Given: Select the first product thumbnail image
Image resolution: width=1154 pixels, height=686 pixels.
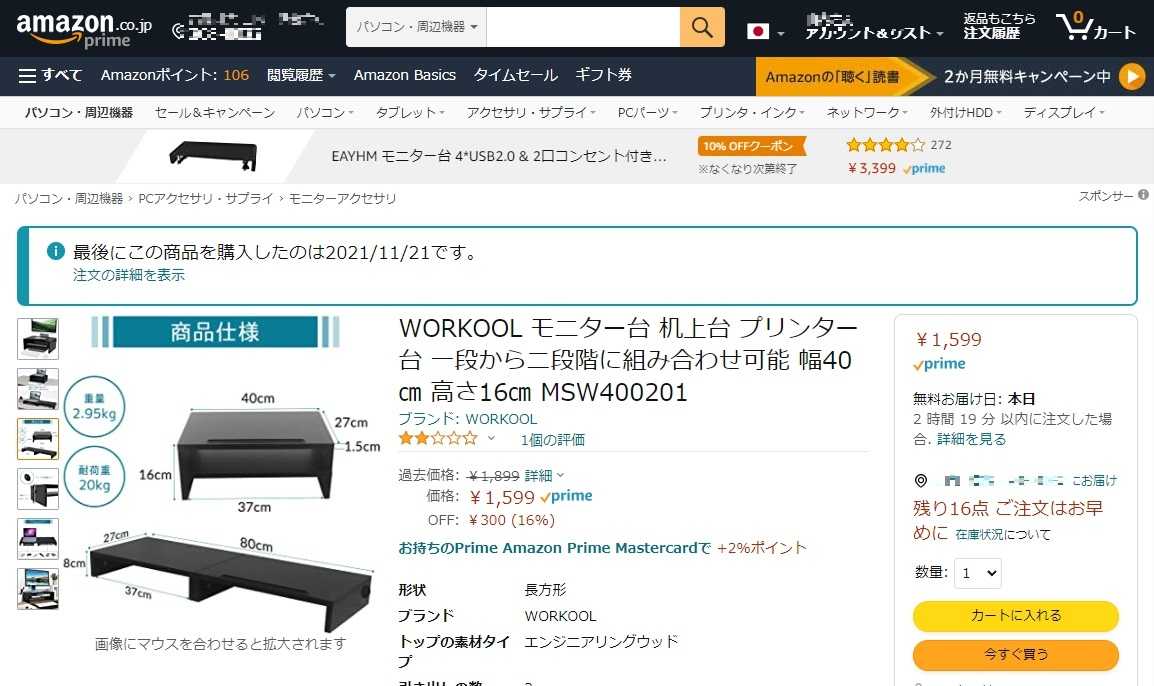Looking at the screenshot, I should pos(38,339).
